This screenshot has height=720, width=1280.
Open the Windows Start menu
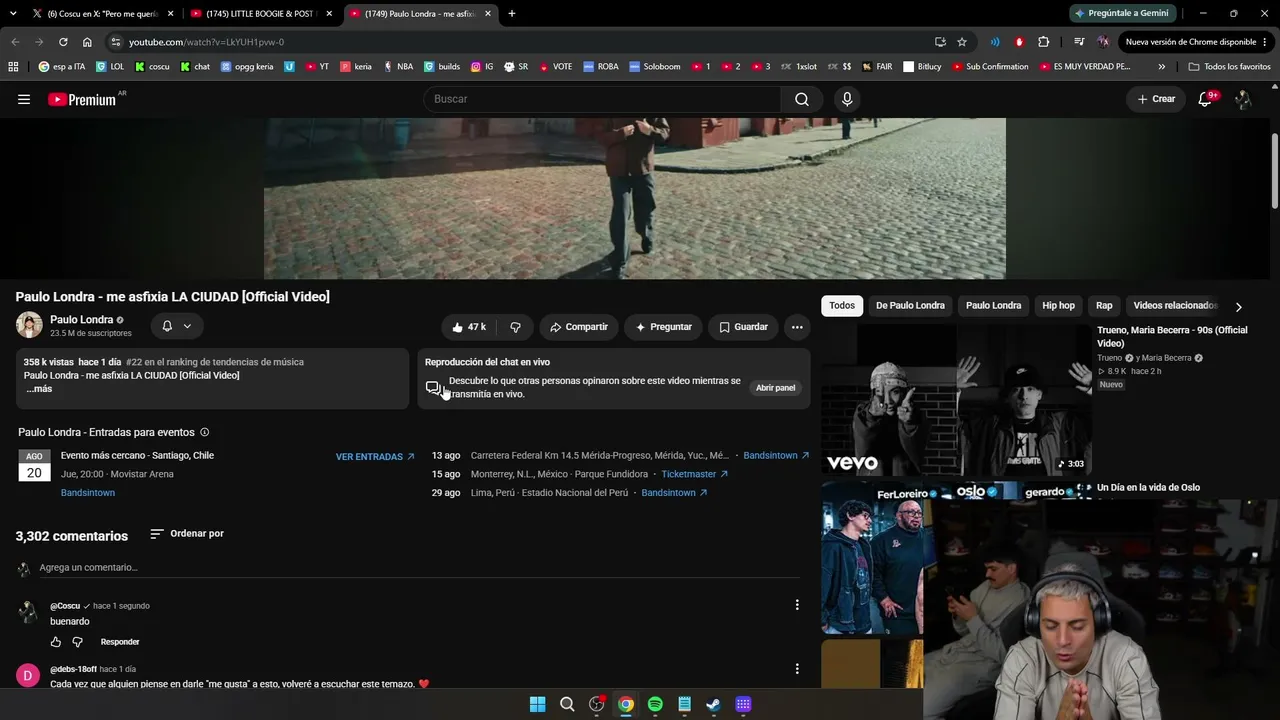click(x=537, y=704)
